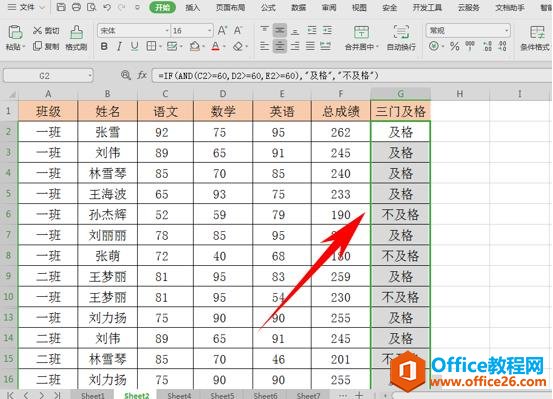Apply percent style format

click(455, 46)
